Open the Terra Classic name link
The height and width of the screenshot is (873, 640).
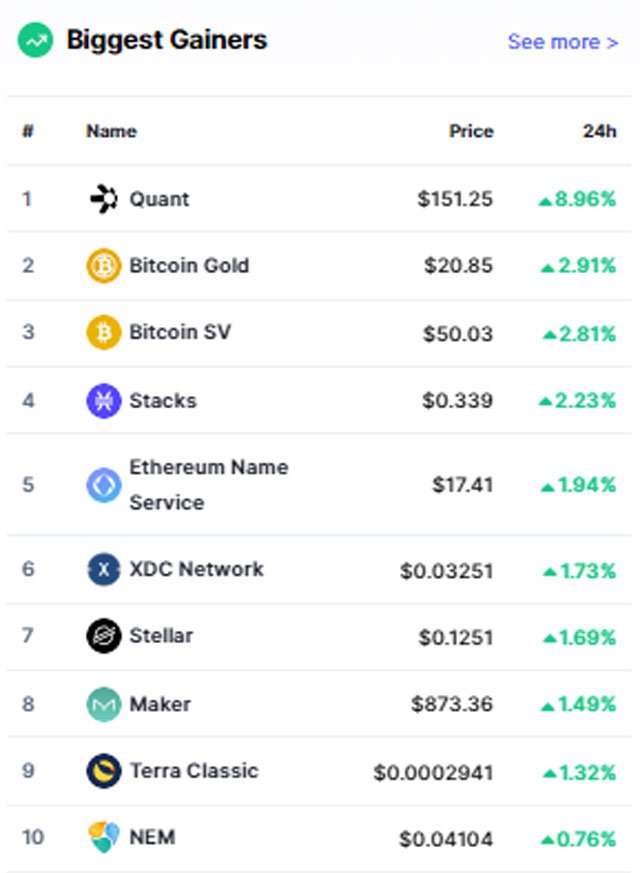[194, 771]
